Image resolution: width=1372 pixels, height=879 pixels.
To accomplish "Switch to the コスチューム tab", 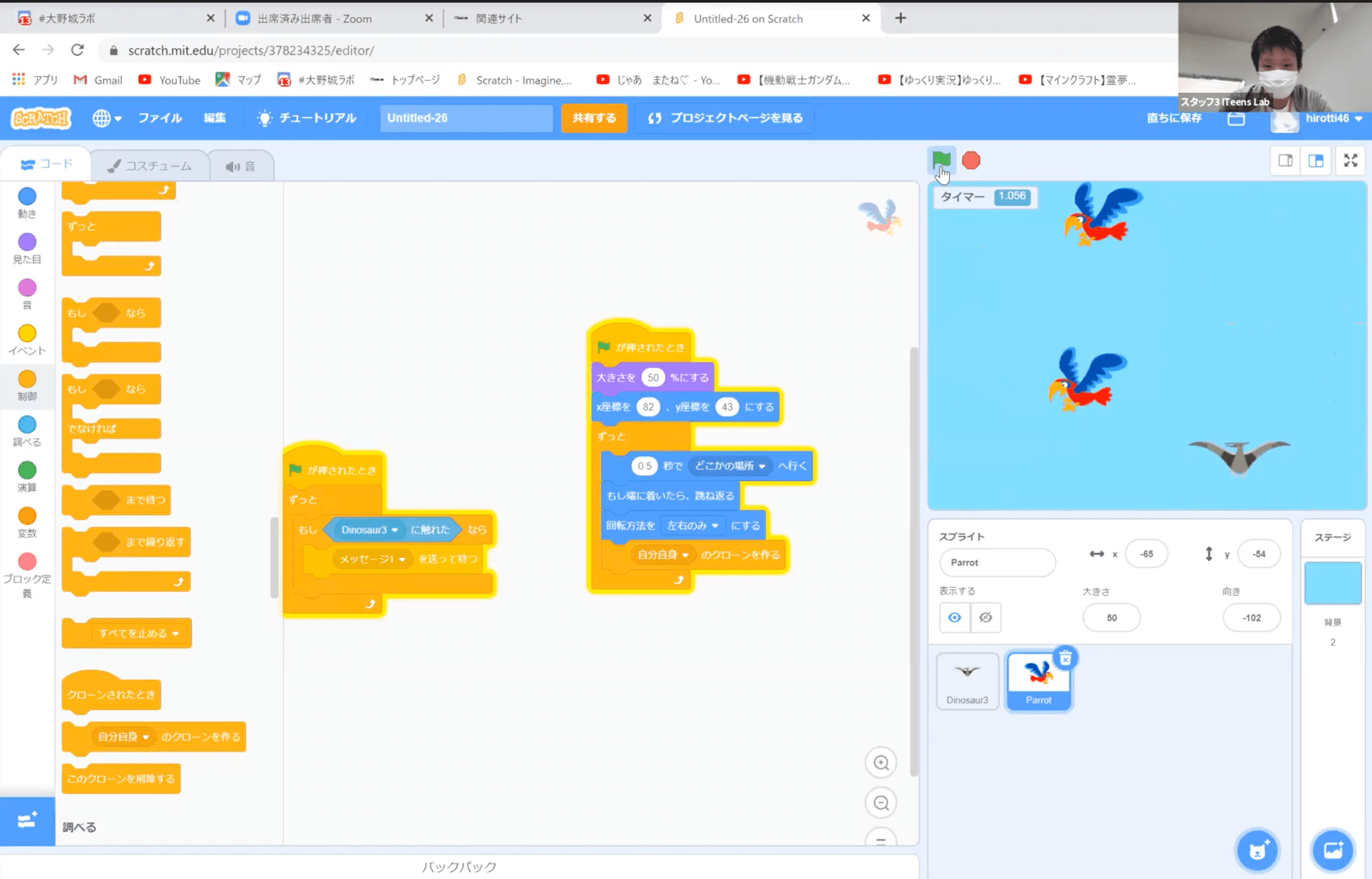I will pos(150,166).
